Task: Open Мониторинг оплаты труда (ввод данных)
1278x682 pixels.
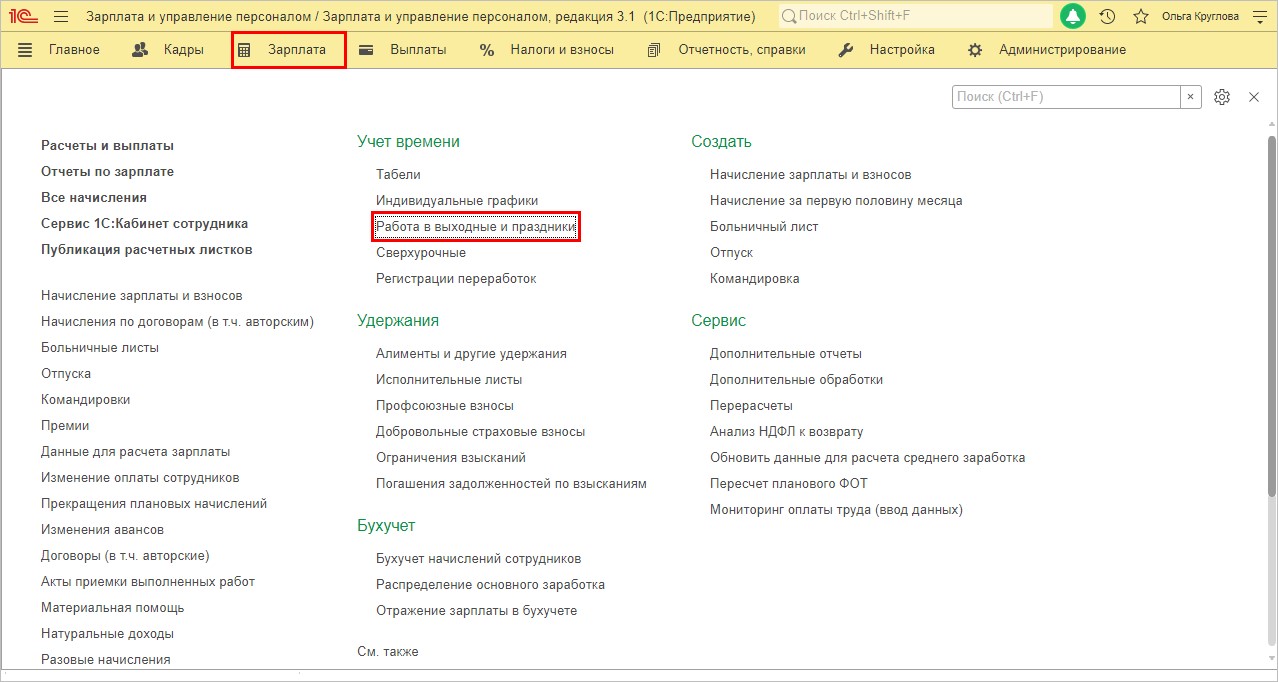Action: (836, 509)
